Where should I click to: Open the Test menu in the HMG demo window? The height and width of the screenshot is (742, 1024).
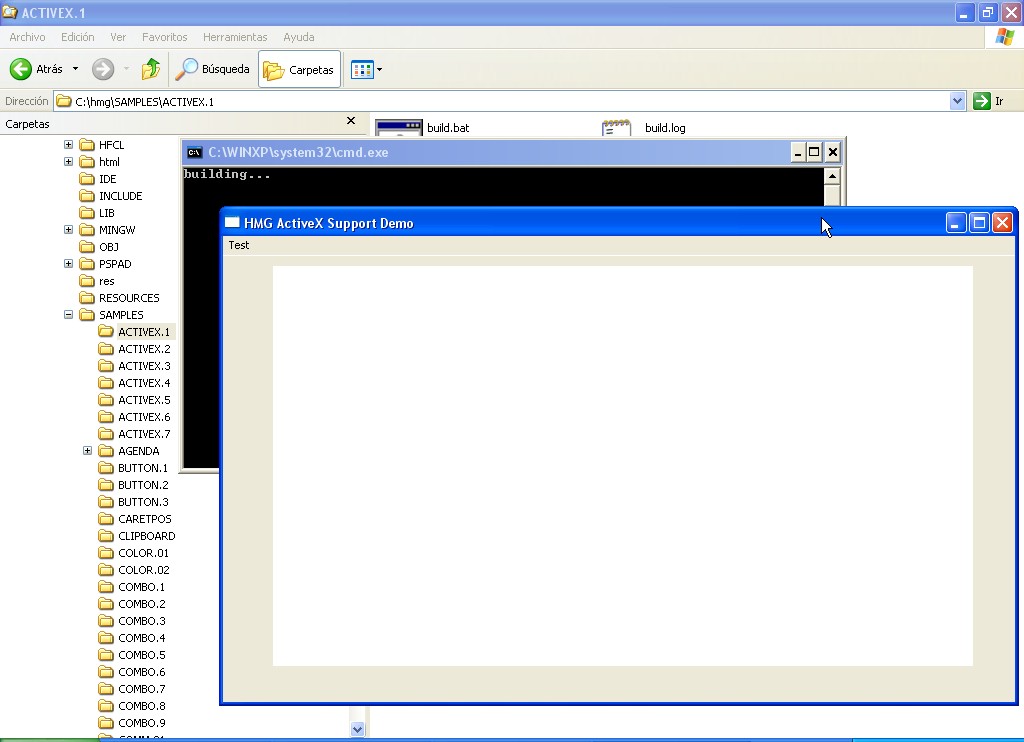[238, 245]
